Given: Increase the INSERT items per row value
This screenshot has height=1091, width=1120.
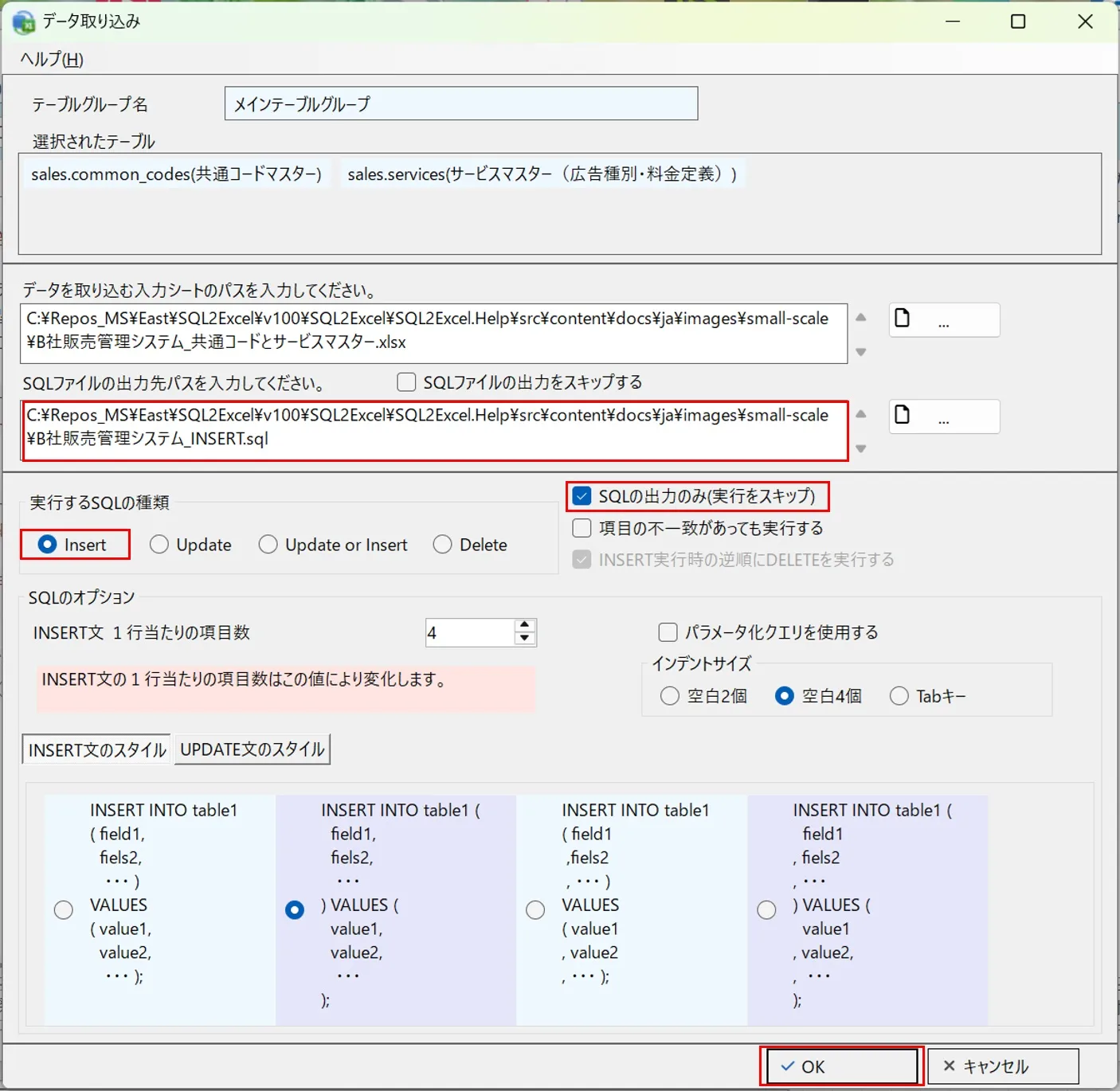Looking at the screenshot, I should click(x=524, y=625).
